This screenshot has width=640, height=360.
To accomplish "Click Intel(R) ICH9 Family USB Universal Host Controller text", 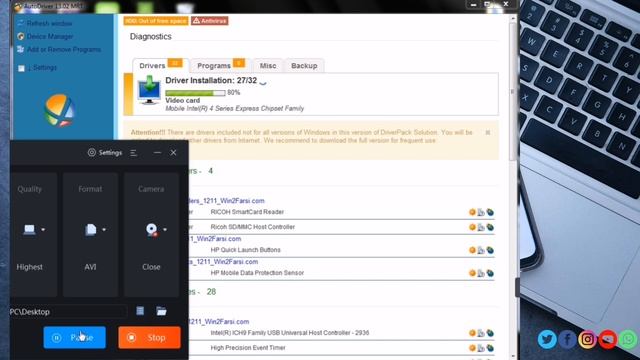I will pyautogui.click(x=290, y=333).
